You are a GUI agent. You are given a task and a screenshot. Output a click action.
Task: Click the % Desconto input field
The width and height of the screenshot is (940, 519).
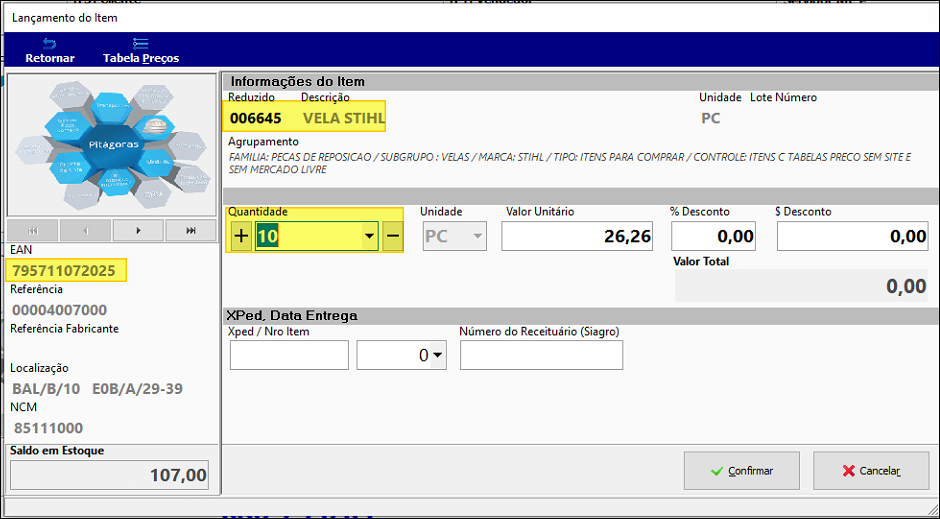pos(713,236)
